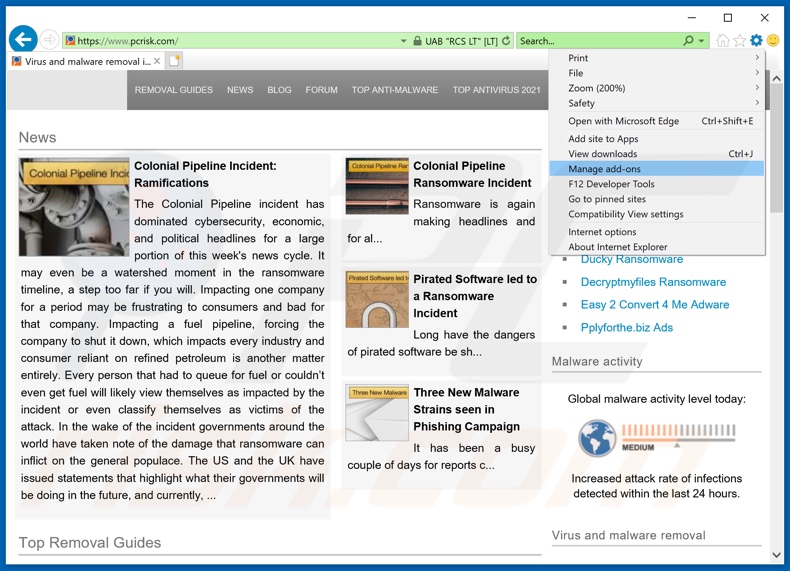Open REMOVAL GUIDES in the site navigation
The height and width of the screenshot is (571, 790).
173,90
